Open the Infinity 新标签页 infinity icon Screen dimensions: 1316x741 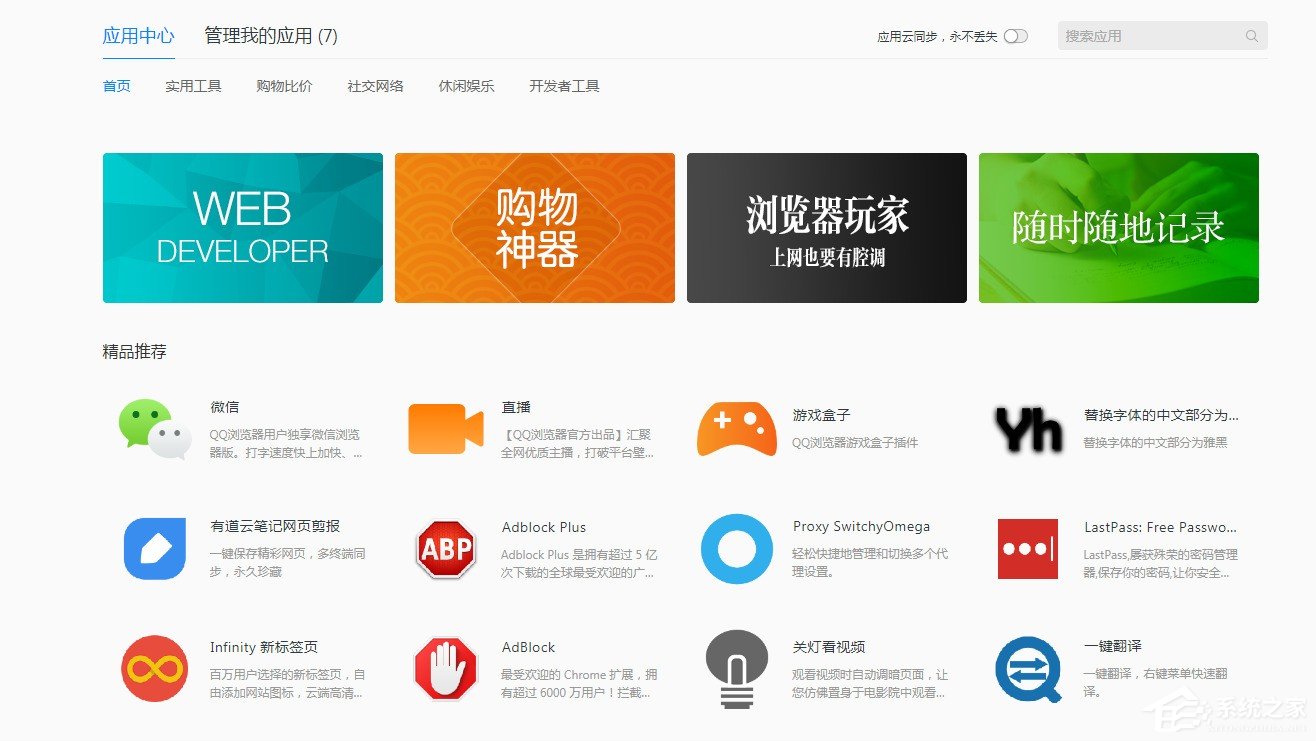pos(152,669)
